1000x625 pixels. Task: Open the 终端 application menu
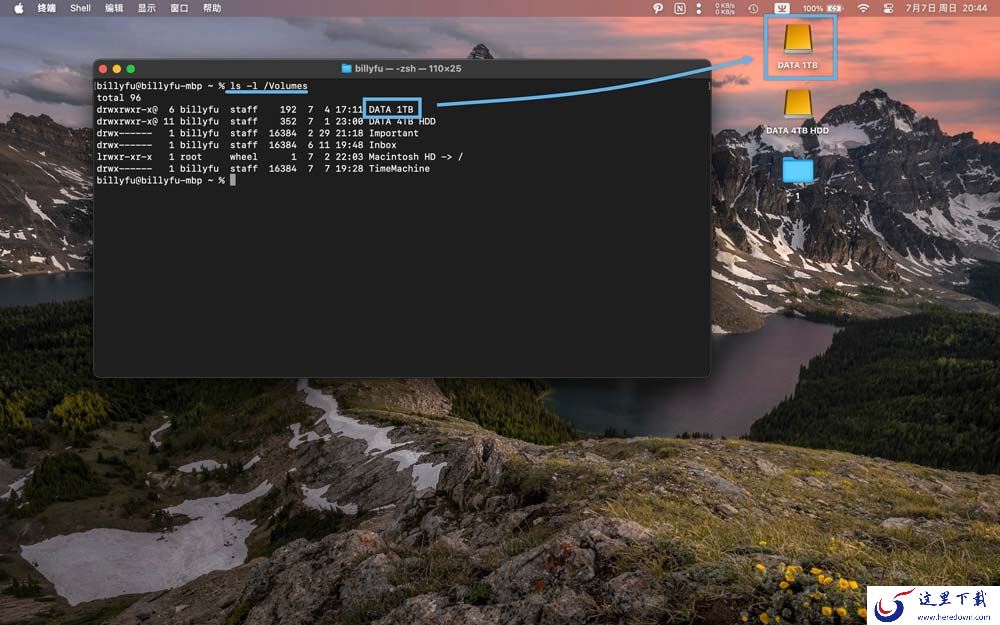tap(46, 8)
